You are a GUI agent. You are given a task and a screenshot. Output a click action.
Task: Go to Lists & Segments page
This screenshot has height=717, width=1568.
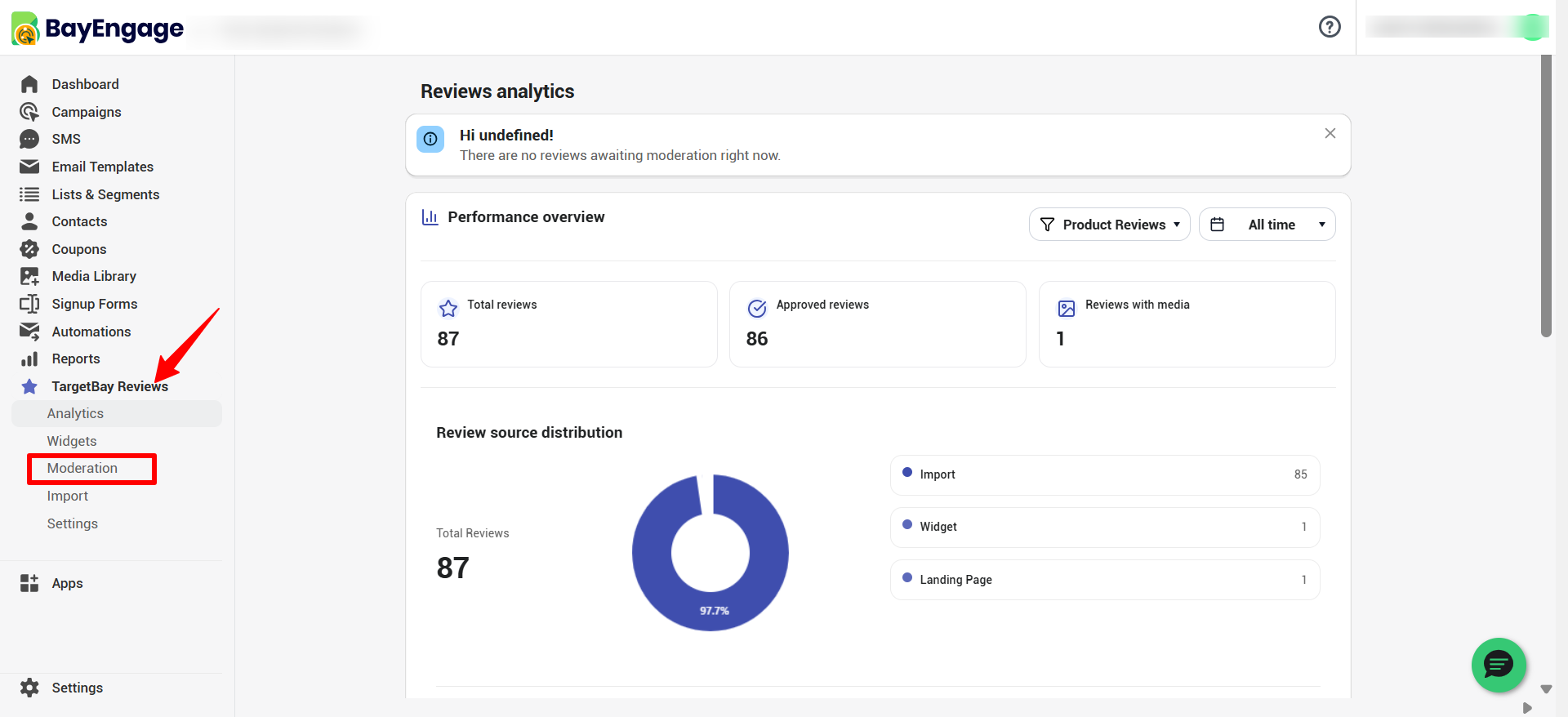pos(105,194)
